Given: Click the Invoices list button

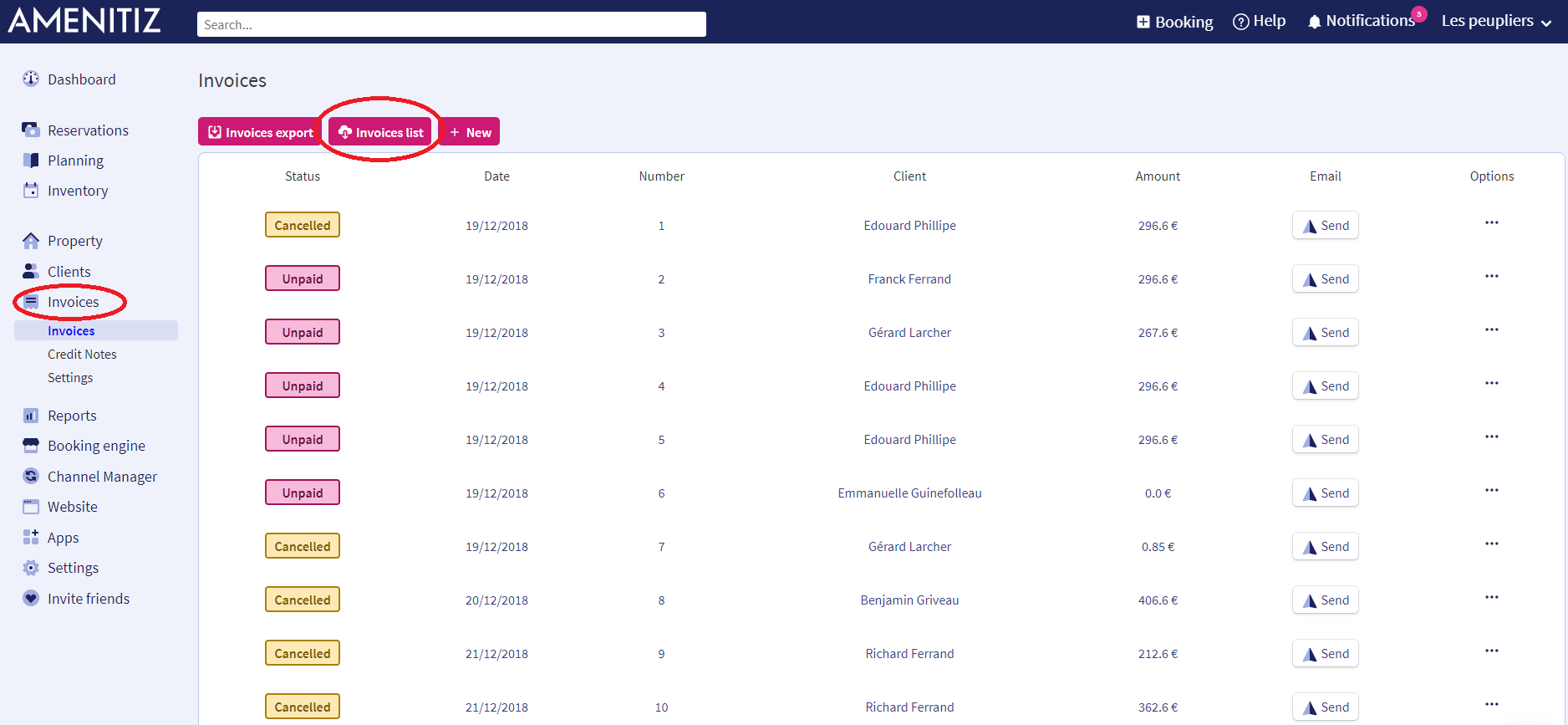Looking at the screenshot, I should pos(380,132).
